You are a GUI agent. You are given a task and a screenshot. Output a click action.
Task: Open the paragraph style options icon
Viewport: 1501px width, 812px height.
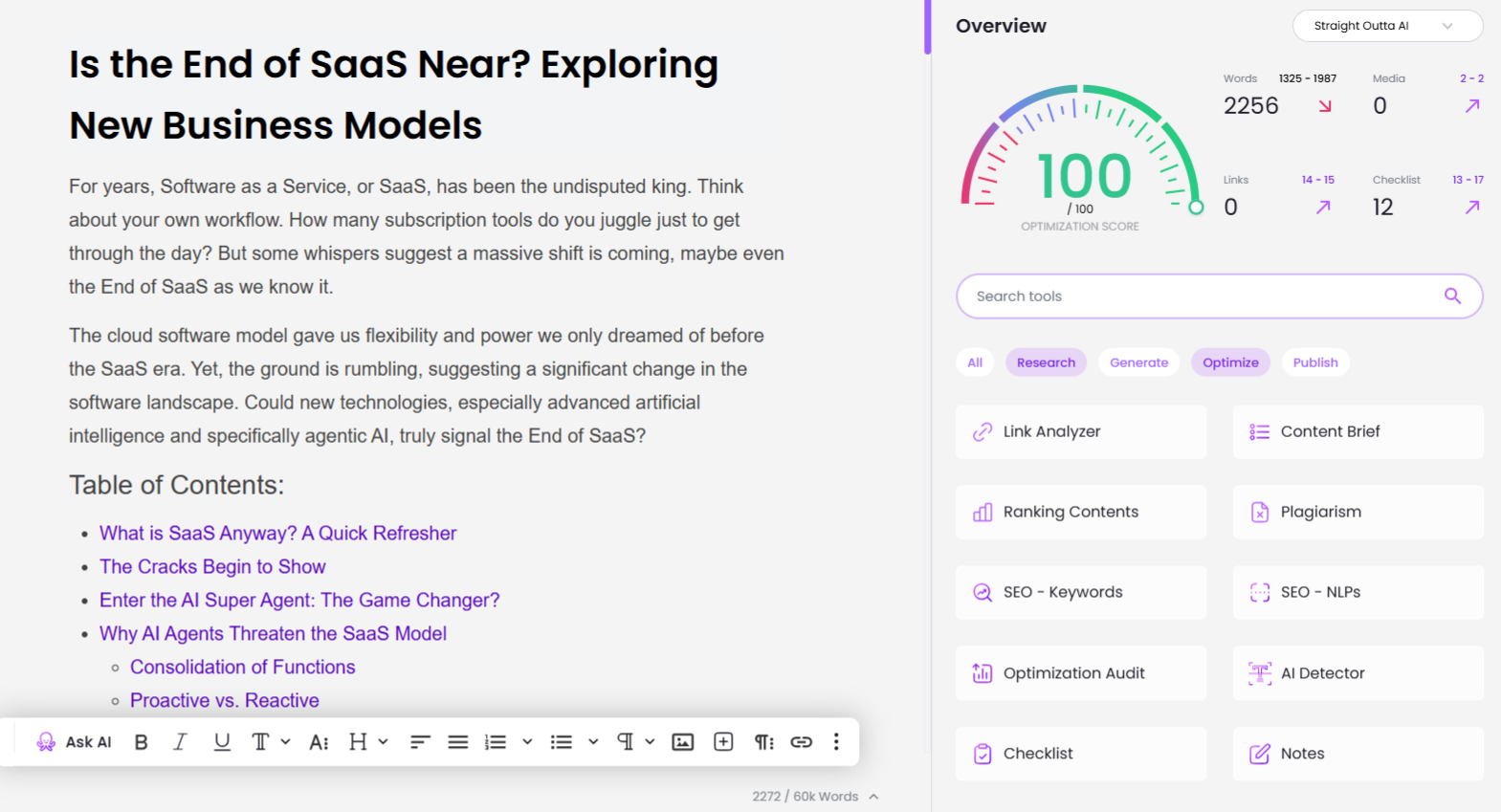tap(764, 742)
